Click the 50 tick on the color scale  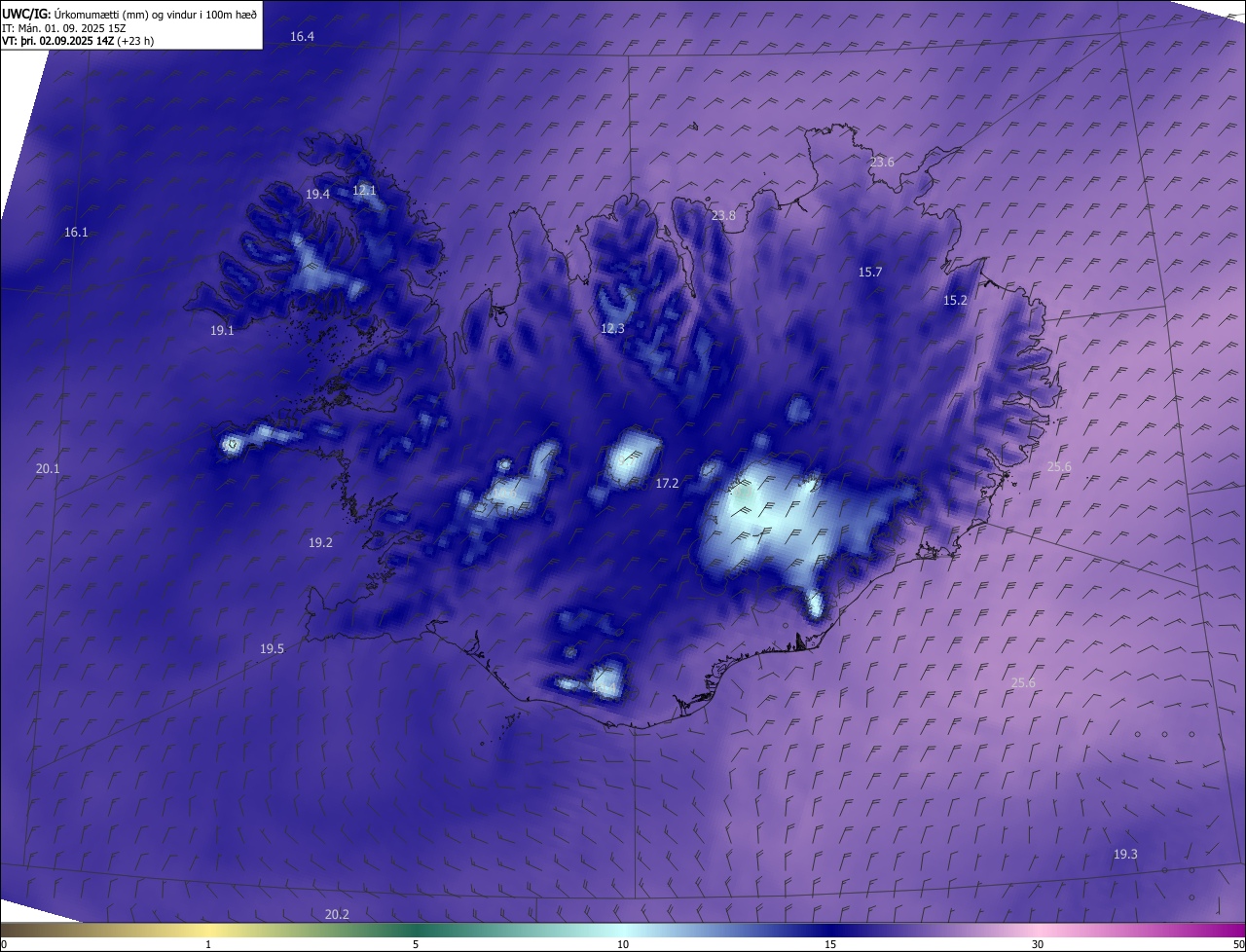click(1238, 944)
